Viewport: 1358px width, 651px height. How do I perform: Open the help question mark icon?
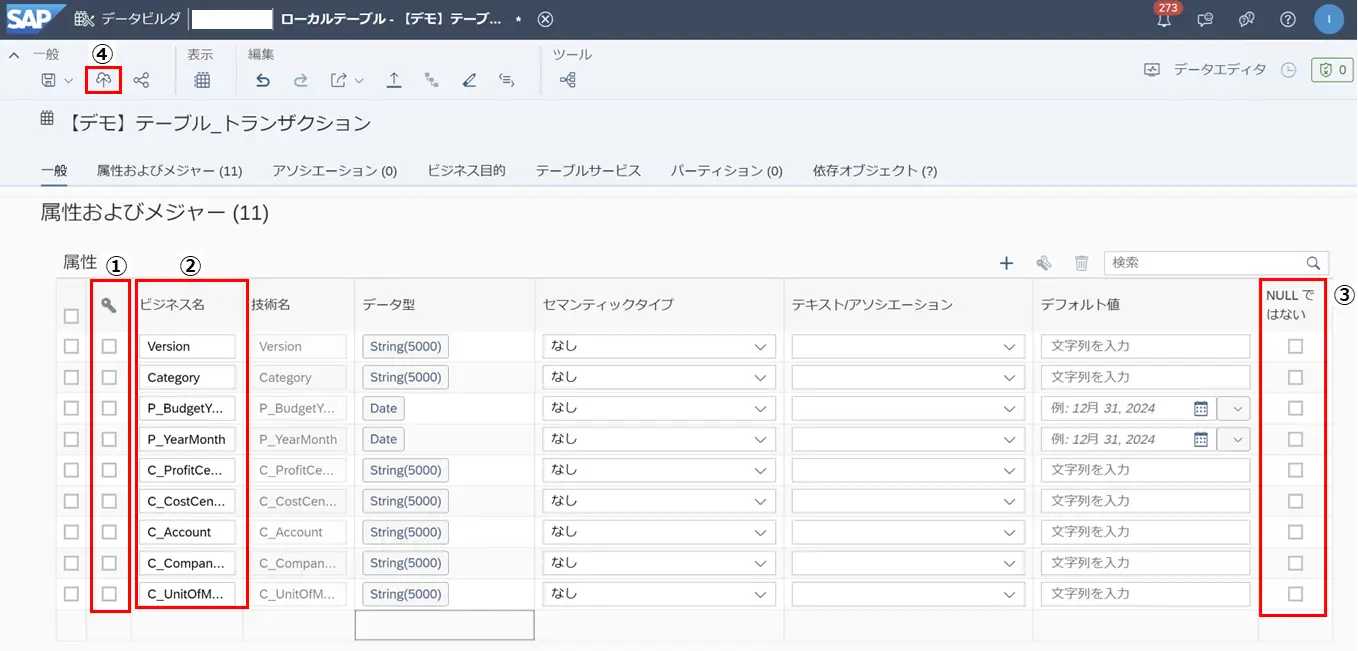[x=1288, y=19]
